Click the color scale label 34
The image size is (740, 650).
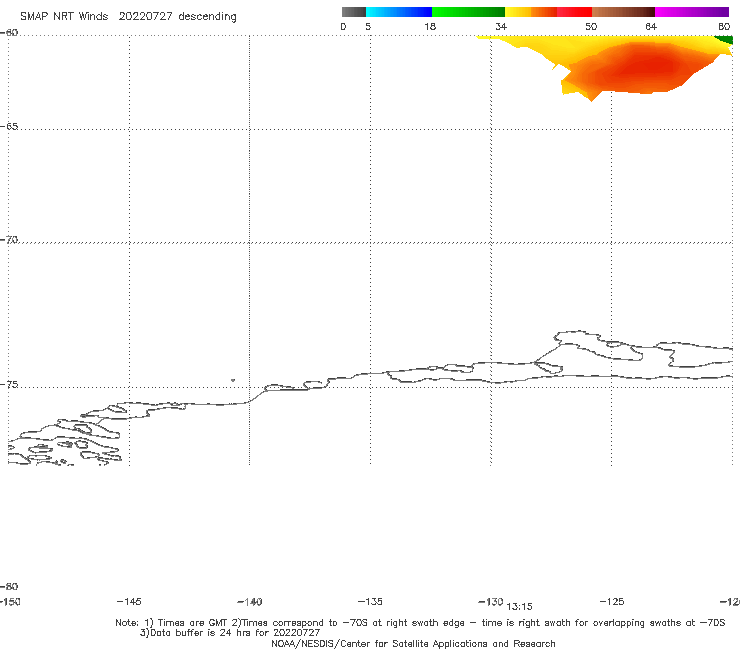501,27
